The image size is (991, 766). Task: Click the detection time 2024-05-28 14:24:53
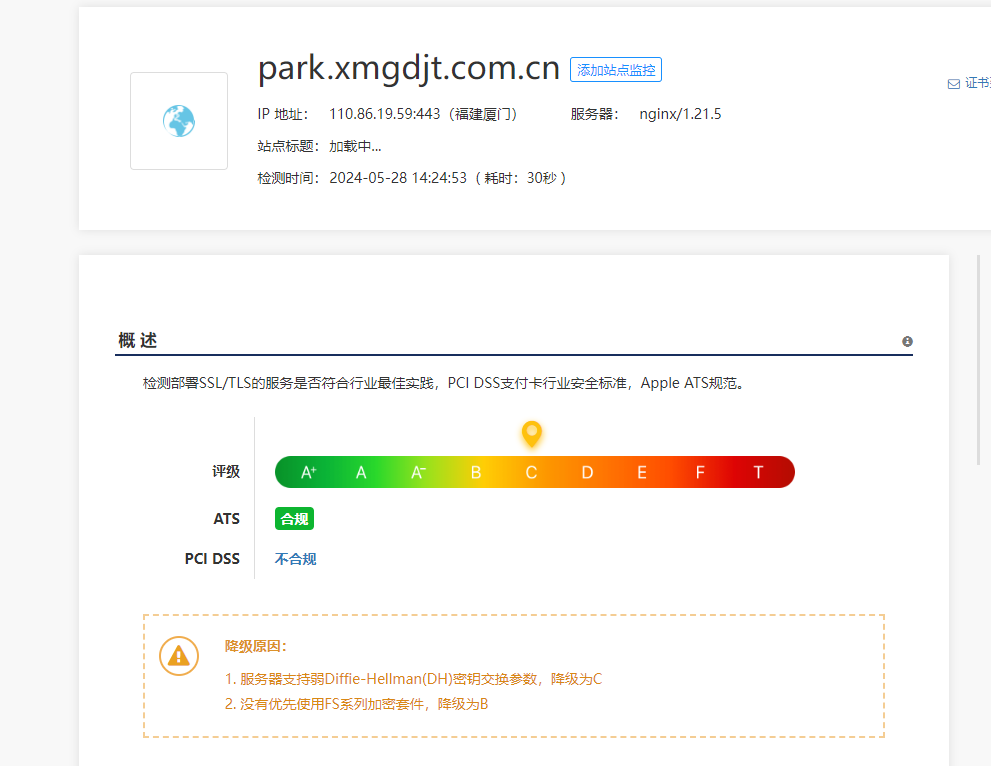398,178
